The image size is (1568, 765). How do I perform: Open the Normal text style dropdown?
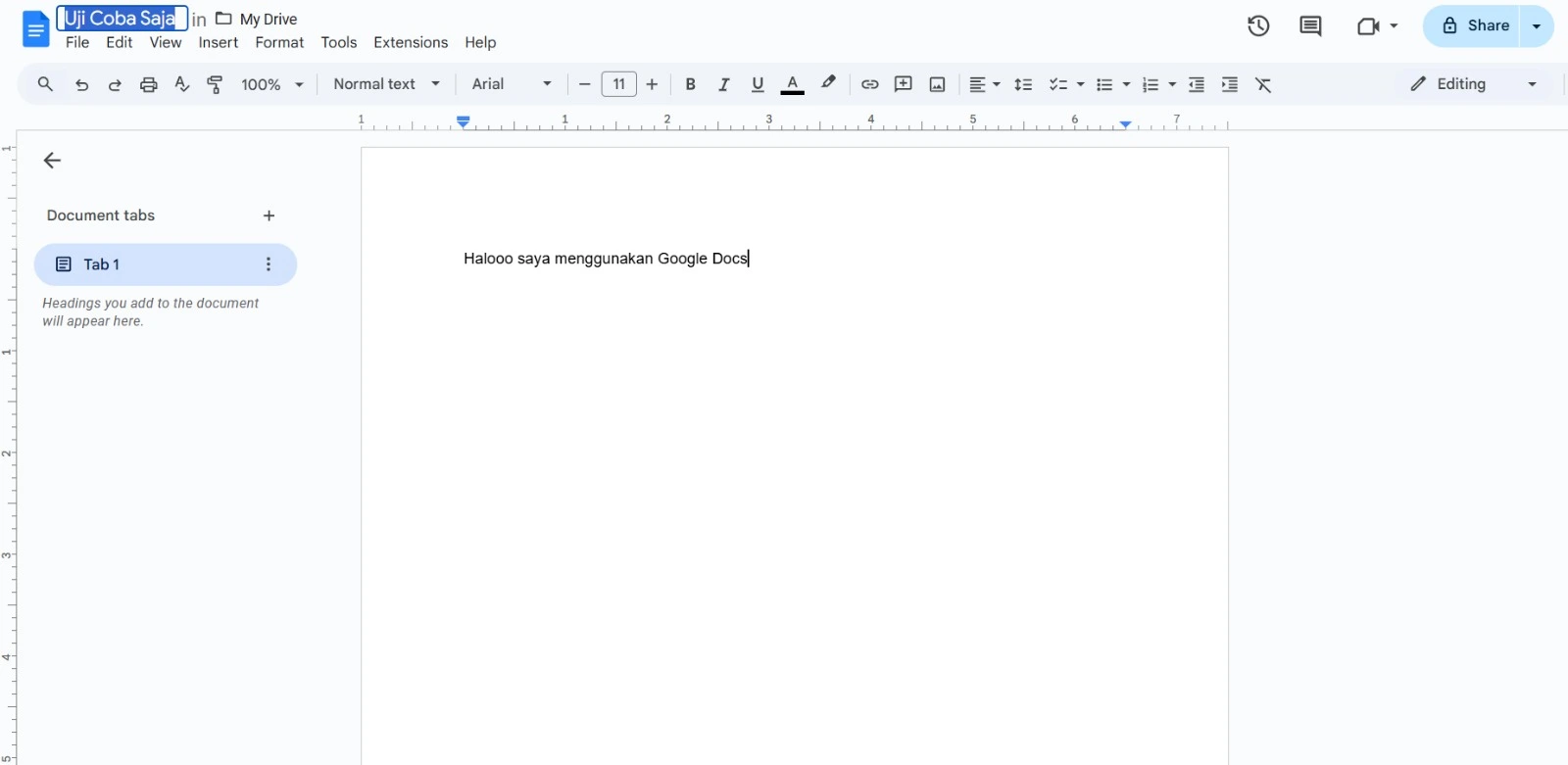tap(386, 84)
